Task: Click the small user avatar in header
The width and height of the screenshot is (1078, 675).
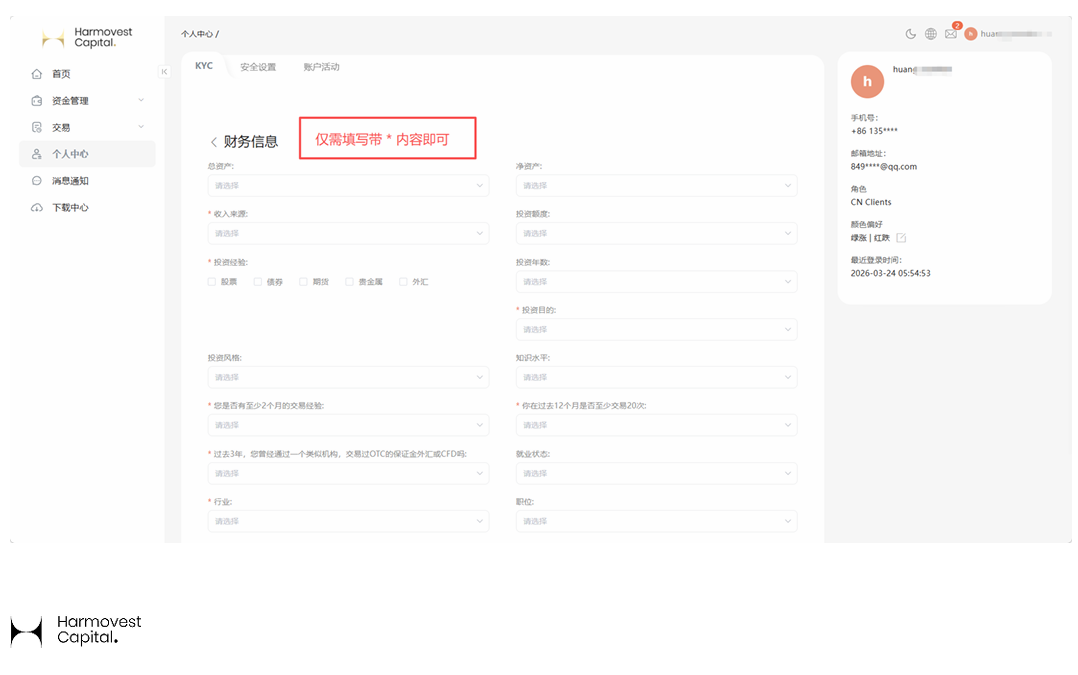Action: [x=971, y=34]
